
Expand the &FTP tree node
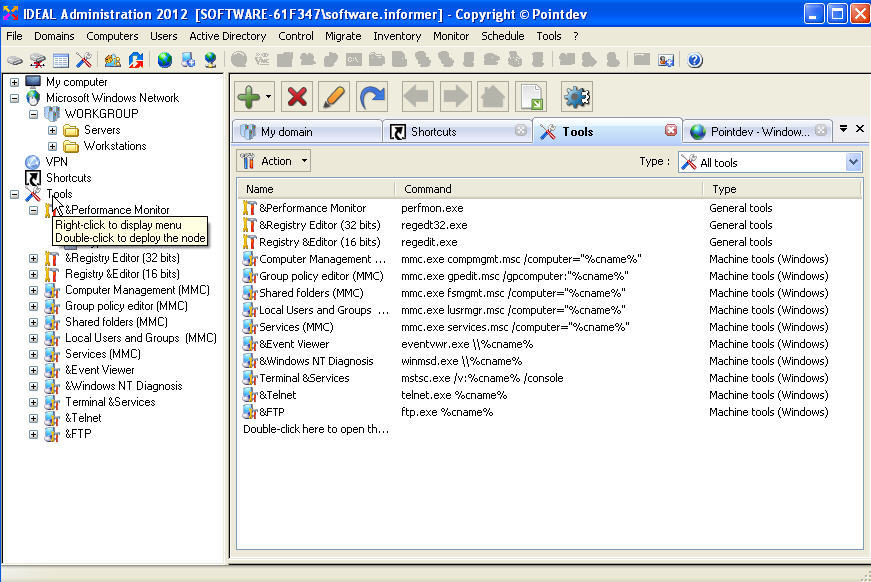33,434
